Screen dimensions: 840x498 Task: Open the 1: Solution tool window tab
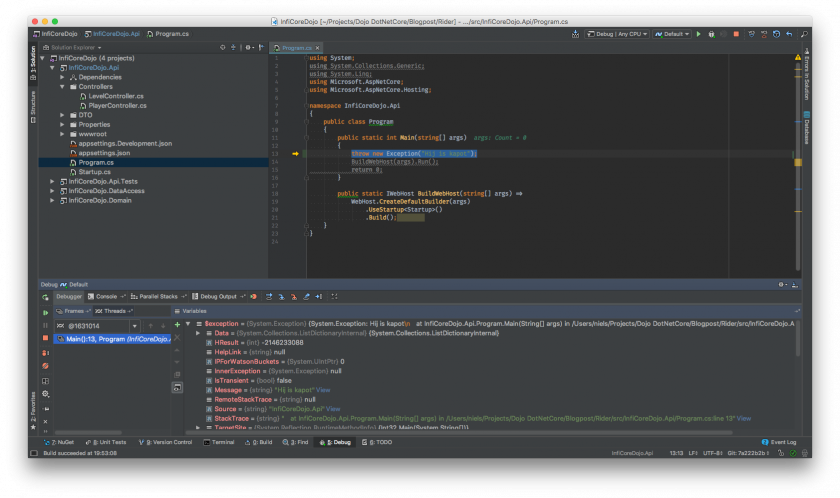(x=33, y=63)
